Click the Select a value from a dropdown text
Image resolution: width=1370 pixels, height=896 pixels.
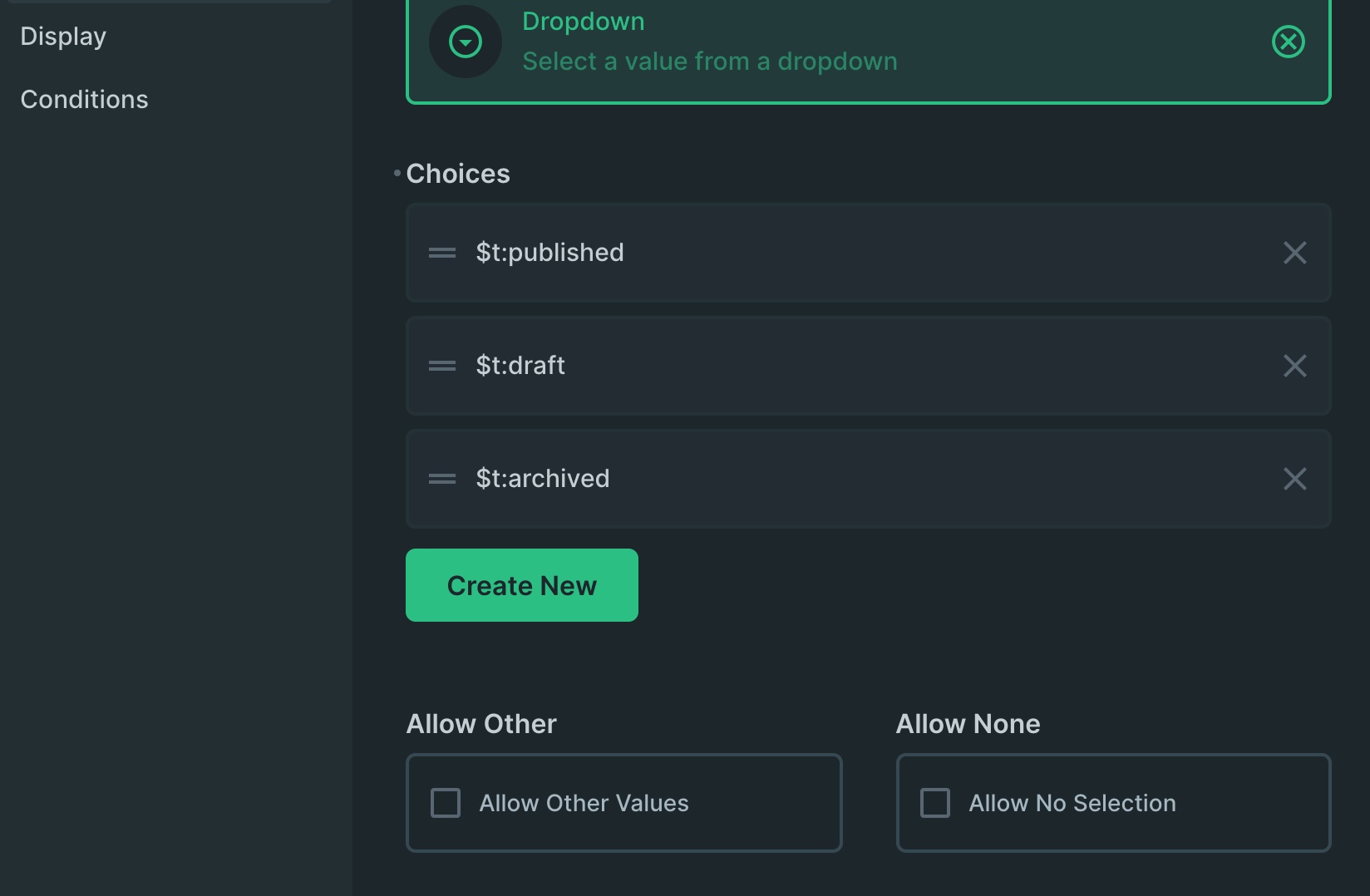(x=709, y=61)
